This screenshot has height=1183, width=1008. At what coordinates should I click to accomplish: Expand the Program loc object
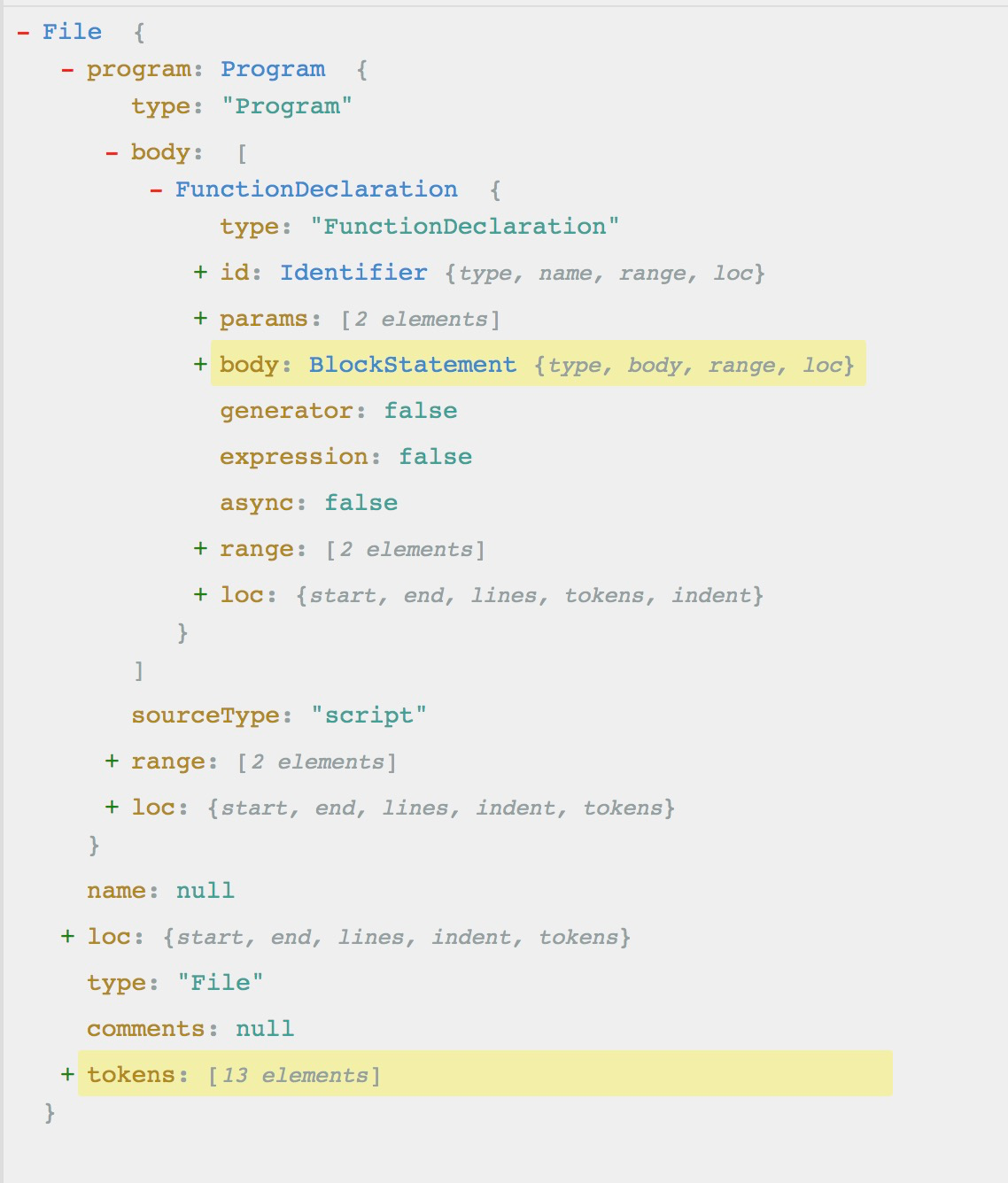pyautogui.click(x=112, y=808)
